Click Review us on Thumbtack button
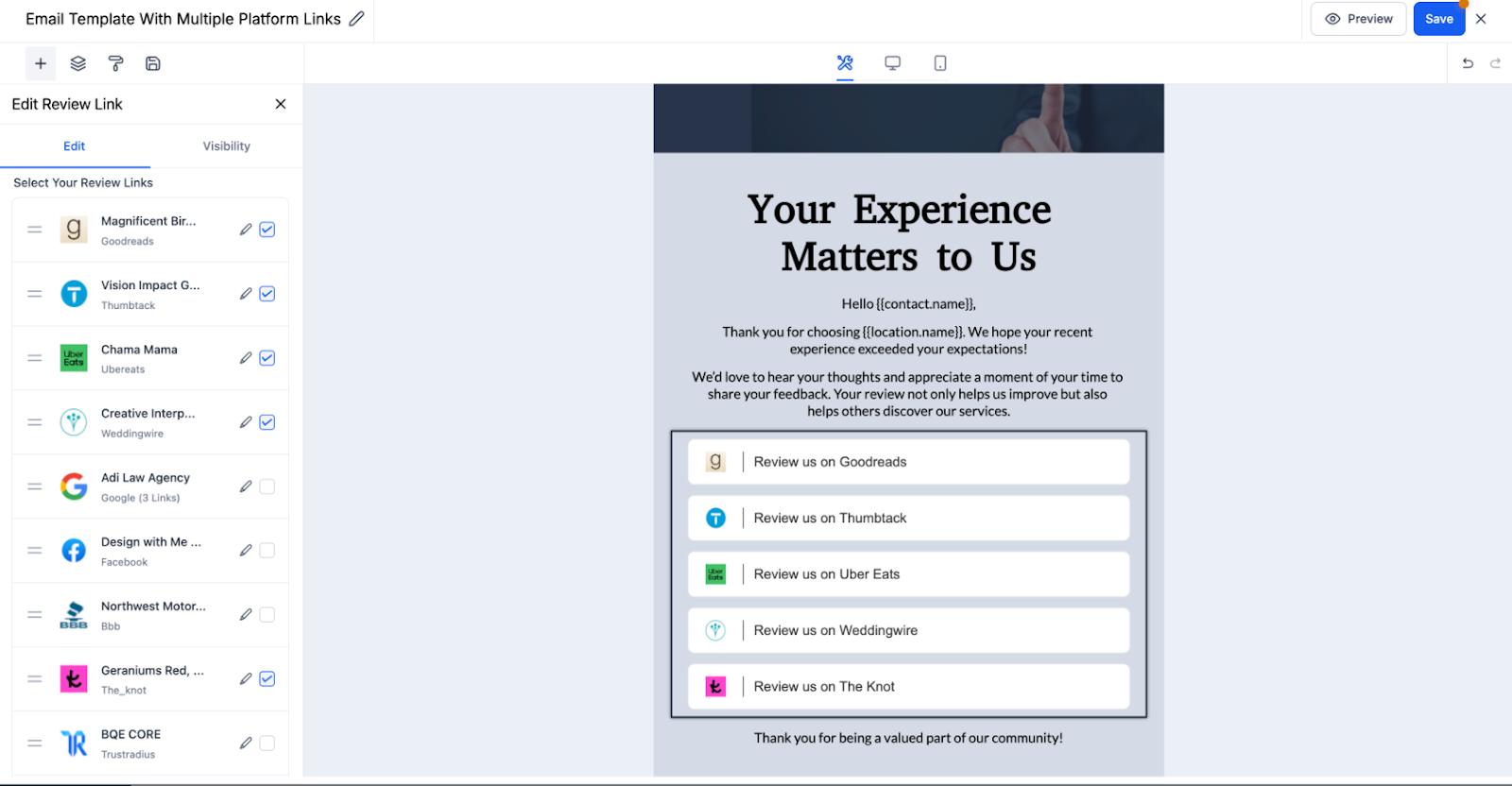The height and width of the screenshot is (786, 1512). point(909,518)
